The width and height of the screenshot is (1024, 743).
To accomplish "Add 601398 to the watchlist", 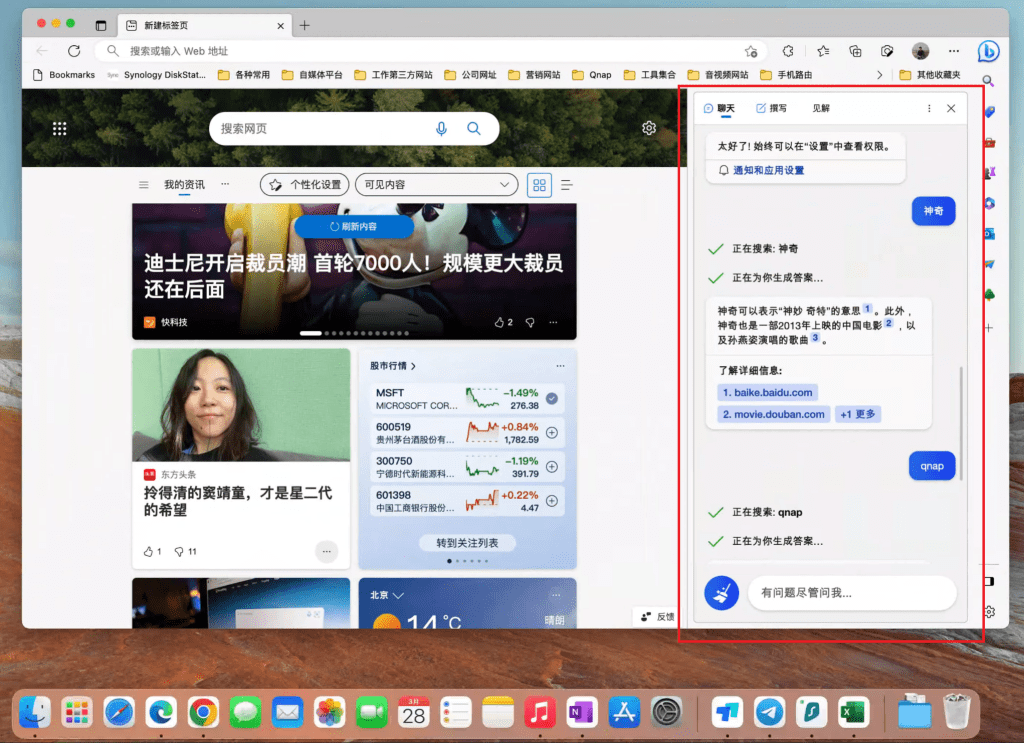I will click(x=552, y=501).
